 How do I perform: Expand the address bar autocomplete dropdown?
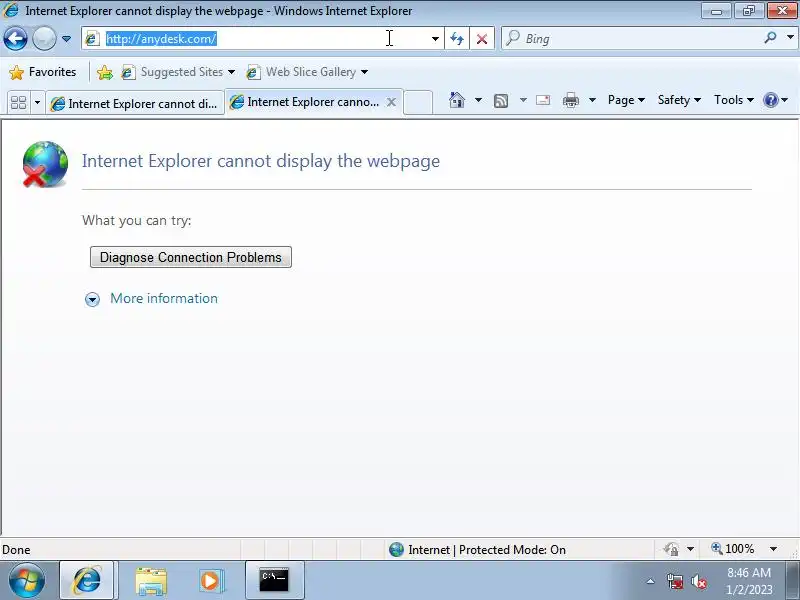435,39
